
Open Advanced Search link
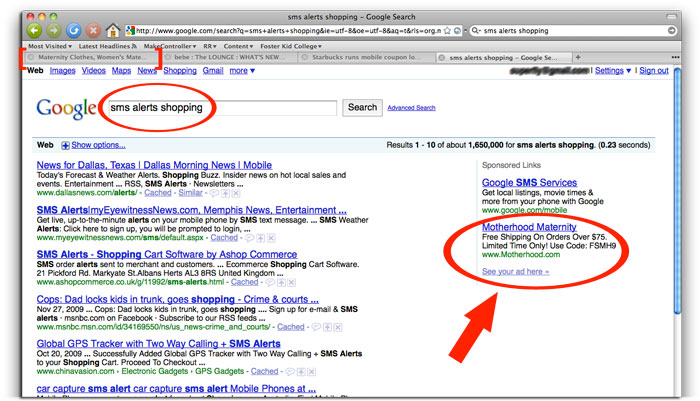(411, 108)
